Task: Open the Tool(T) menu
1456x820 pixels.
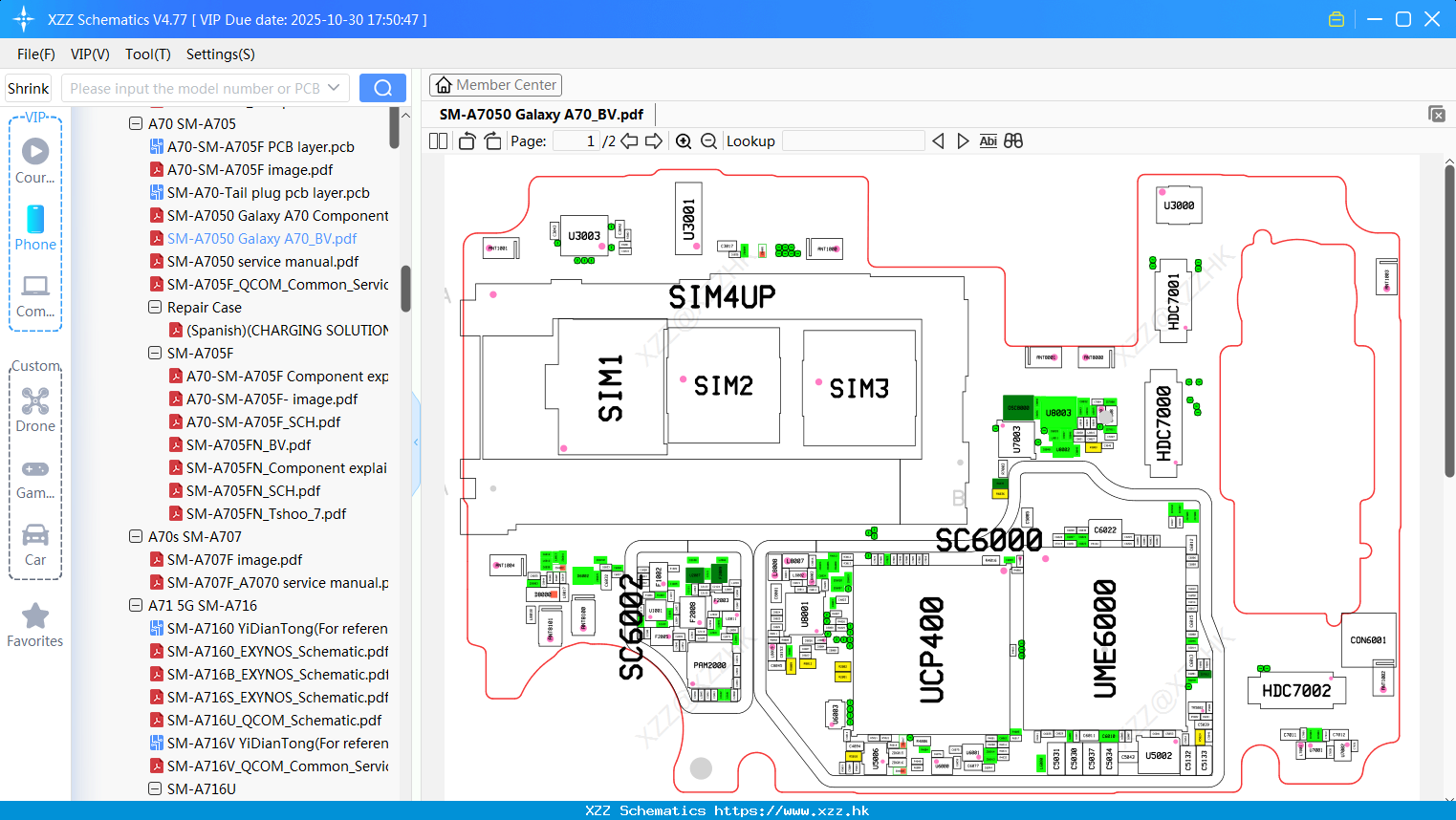Action: 148,54
